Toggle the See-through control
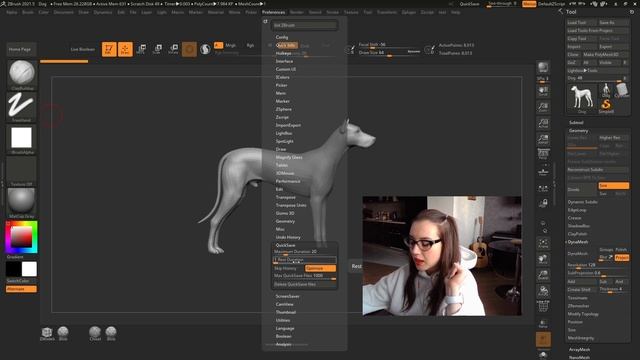The image size is (640, 360). tap(502, 4)
